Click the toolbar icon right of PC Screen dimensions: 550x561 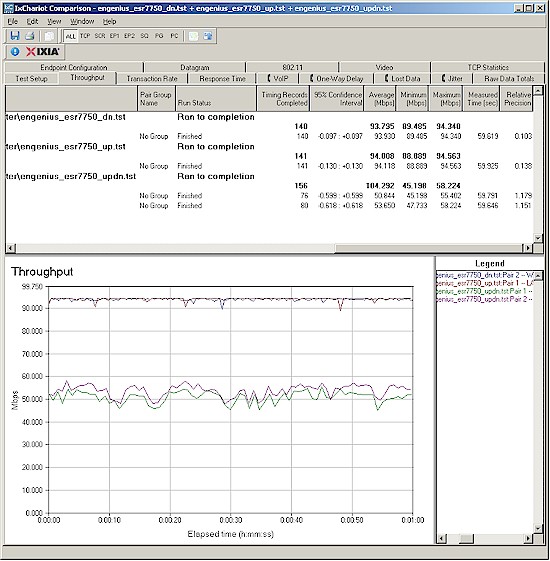[193, 36]
